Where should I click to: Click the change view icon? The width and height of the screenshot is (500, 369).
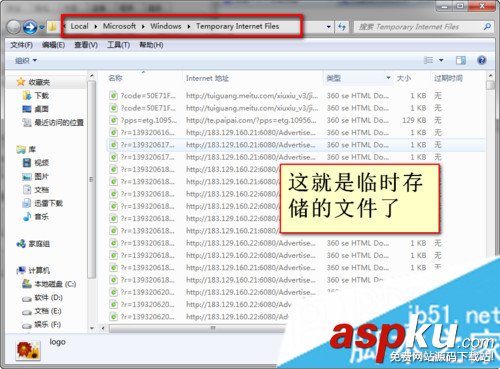click(428, 60)
